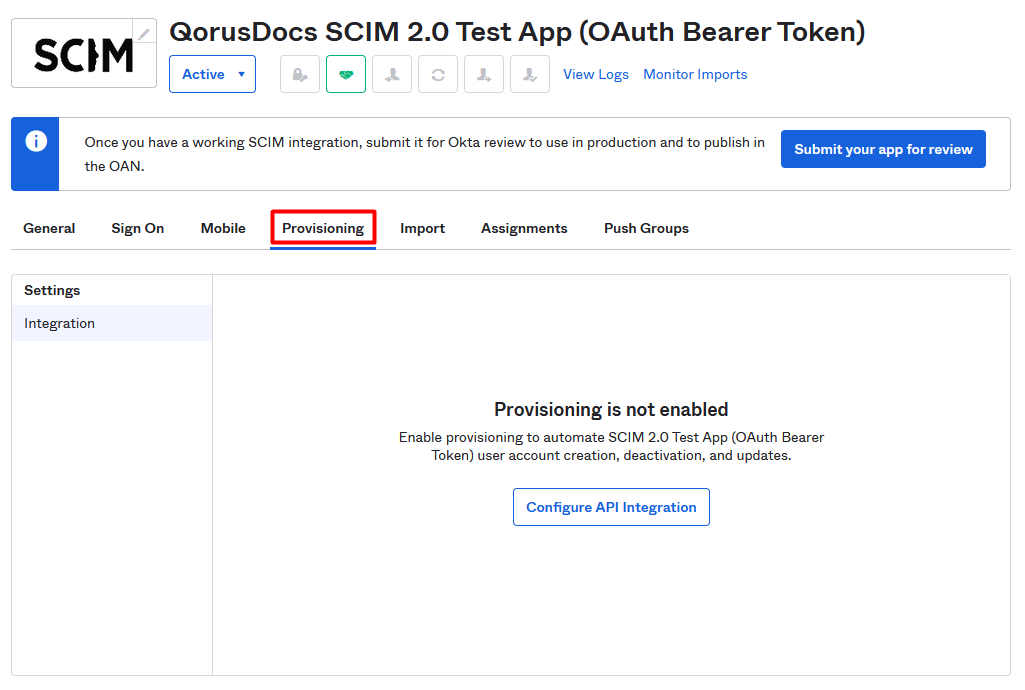Click Submit your app for review

pos(883,149)
